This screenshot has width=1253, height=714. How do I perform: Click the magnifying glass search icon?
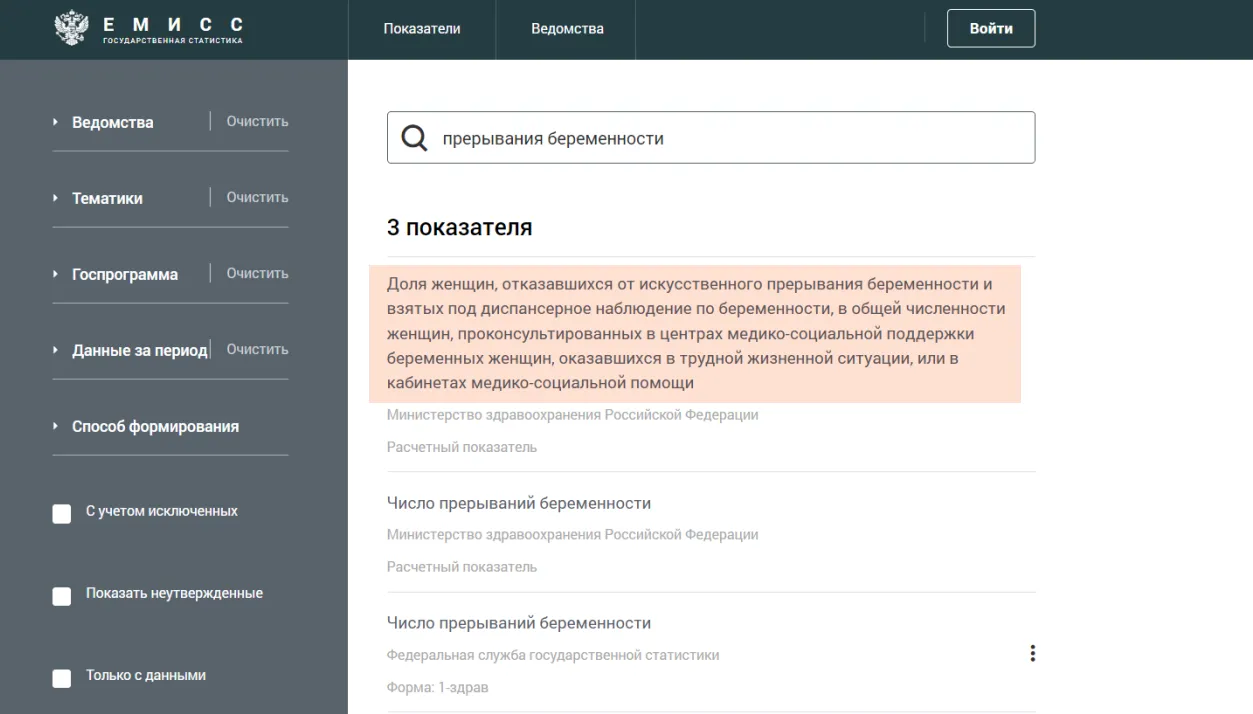(x=414, y=138)
